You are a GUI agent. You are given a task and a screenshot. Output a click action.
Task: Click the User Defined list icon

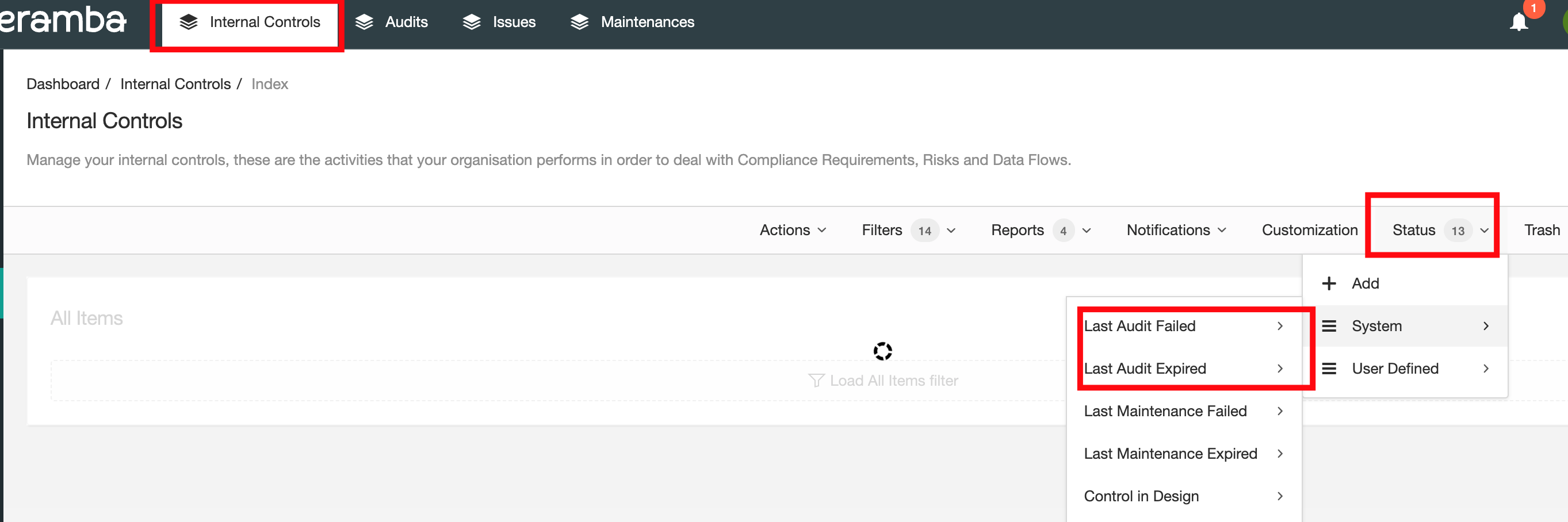click(1329, 369)
